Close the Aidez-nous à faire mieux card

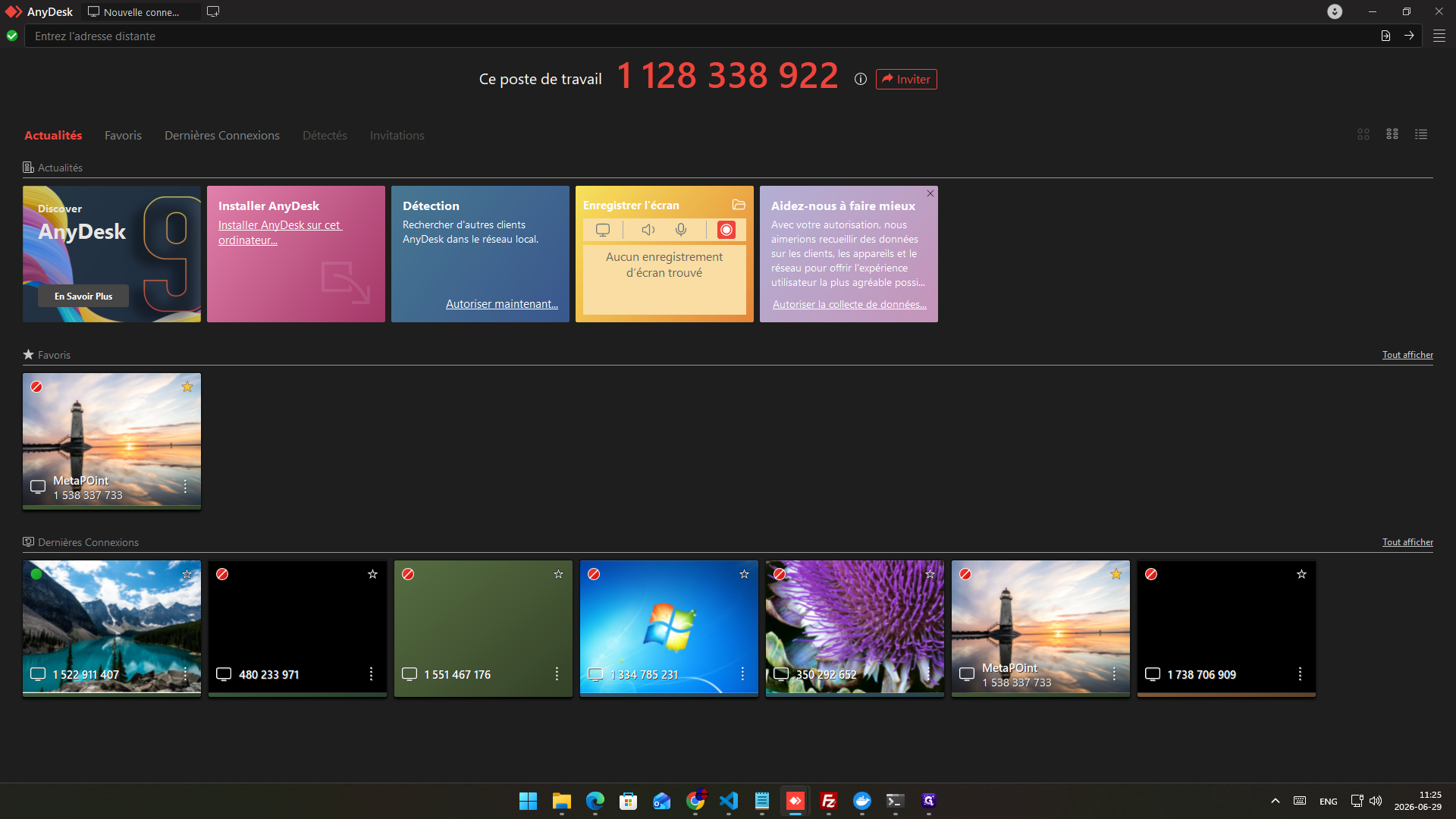930,193
